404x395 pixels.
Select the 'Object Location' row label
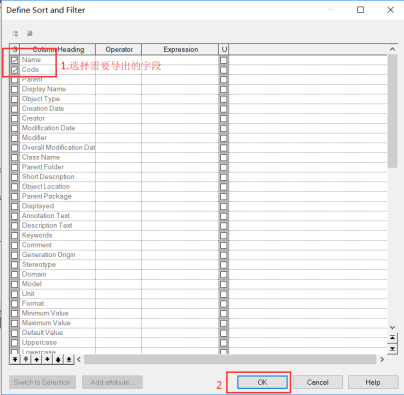pos(46,186)
